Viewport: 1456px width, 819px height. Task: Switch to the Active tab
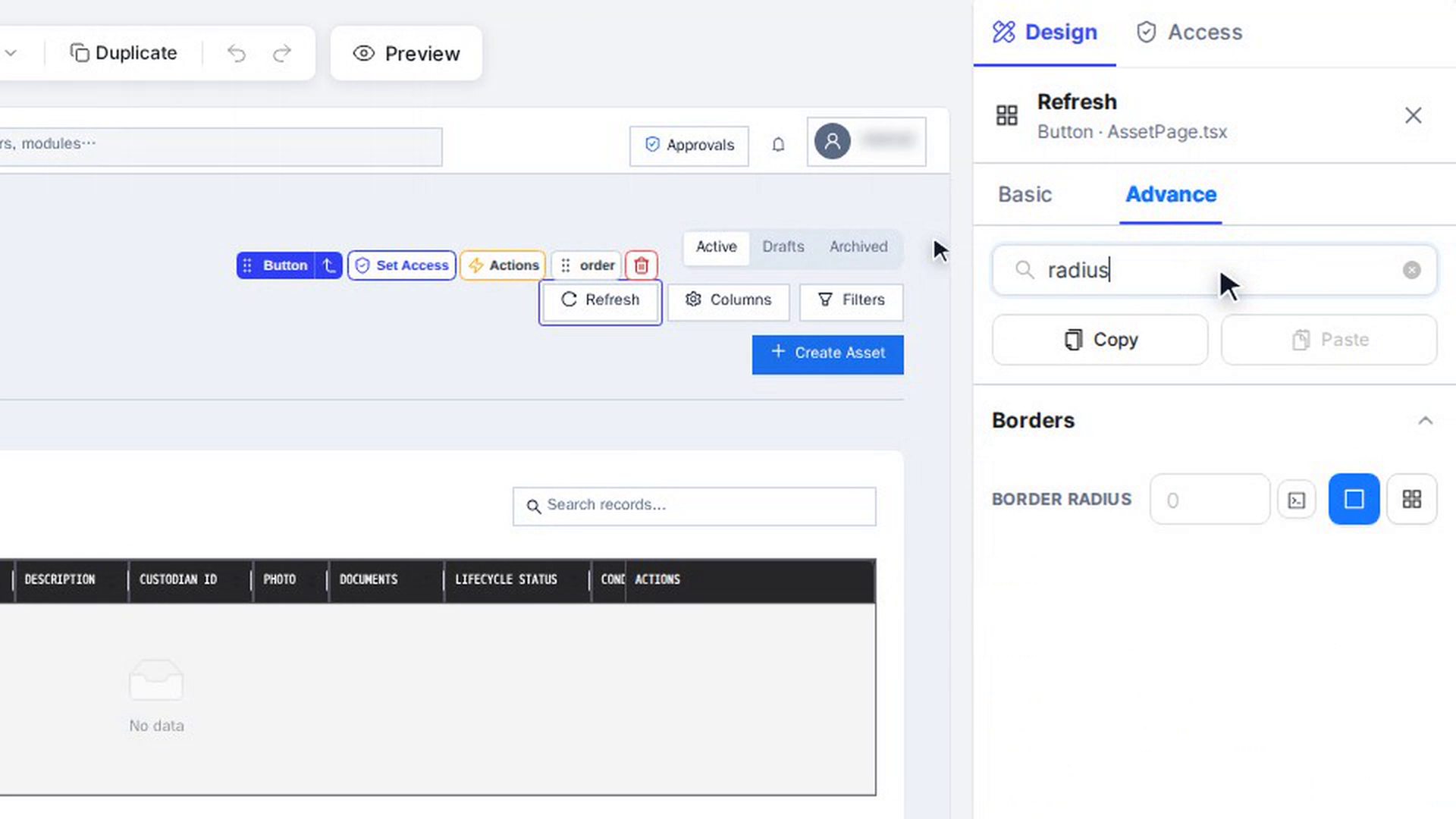coord(717,247)
